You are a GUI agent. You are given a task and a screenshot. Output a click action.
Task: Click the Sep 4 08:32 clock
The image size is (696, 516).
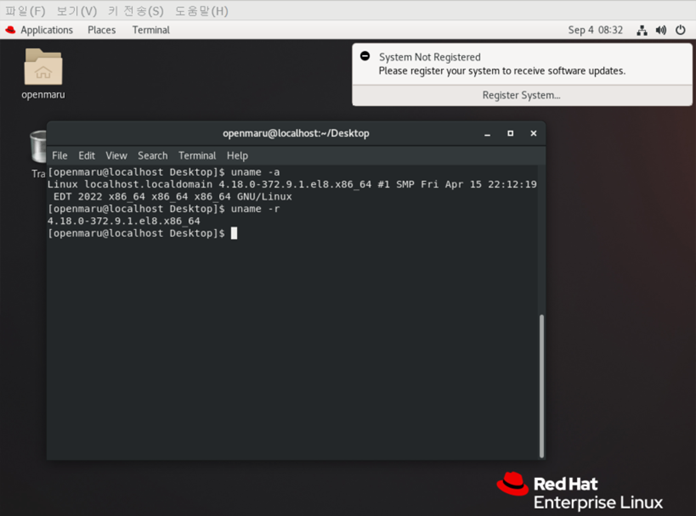pyautogui.click(x=595, y=30)
